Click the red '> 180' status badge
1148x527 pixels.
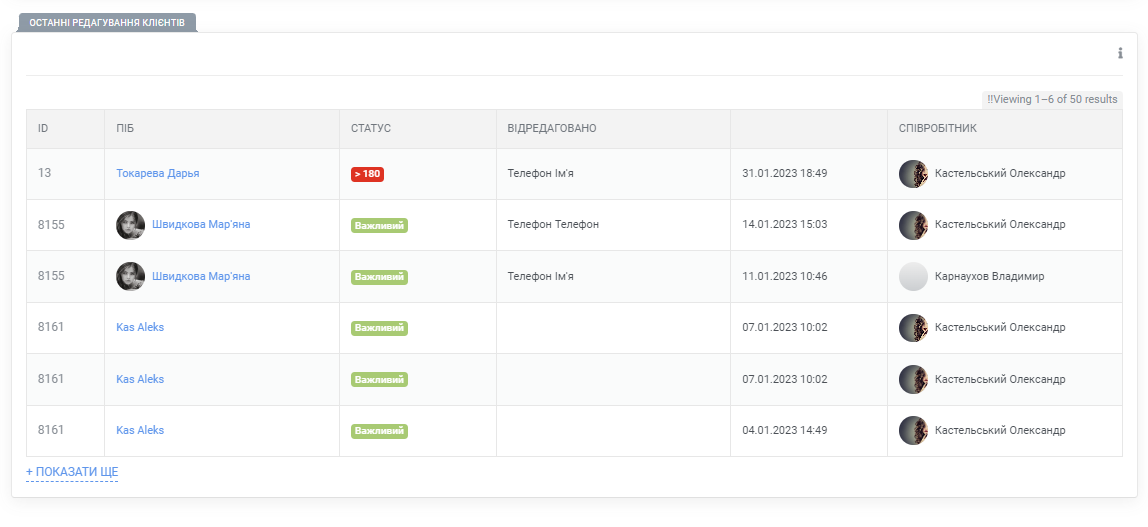368,174
